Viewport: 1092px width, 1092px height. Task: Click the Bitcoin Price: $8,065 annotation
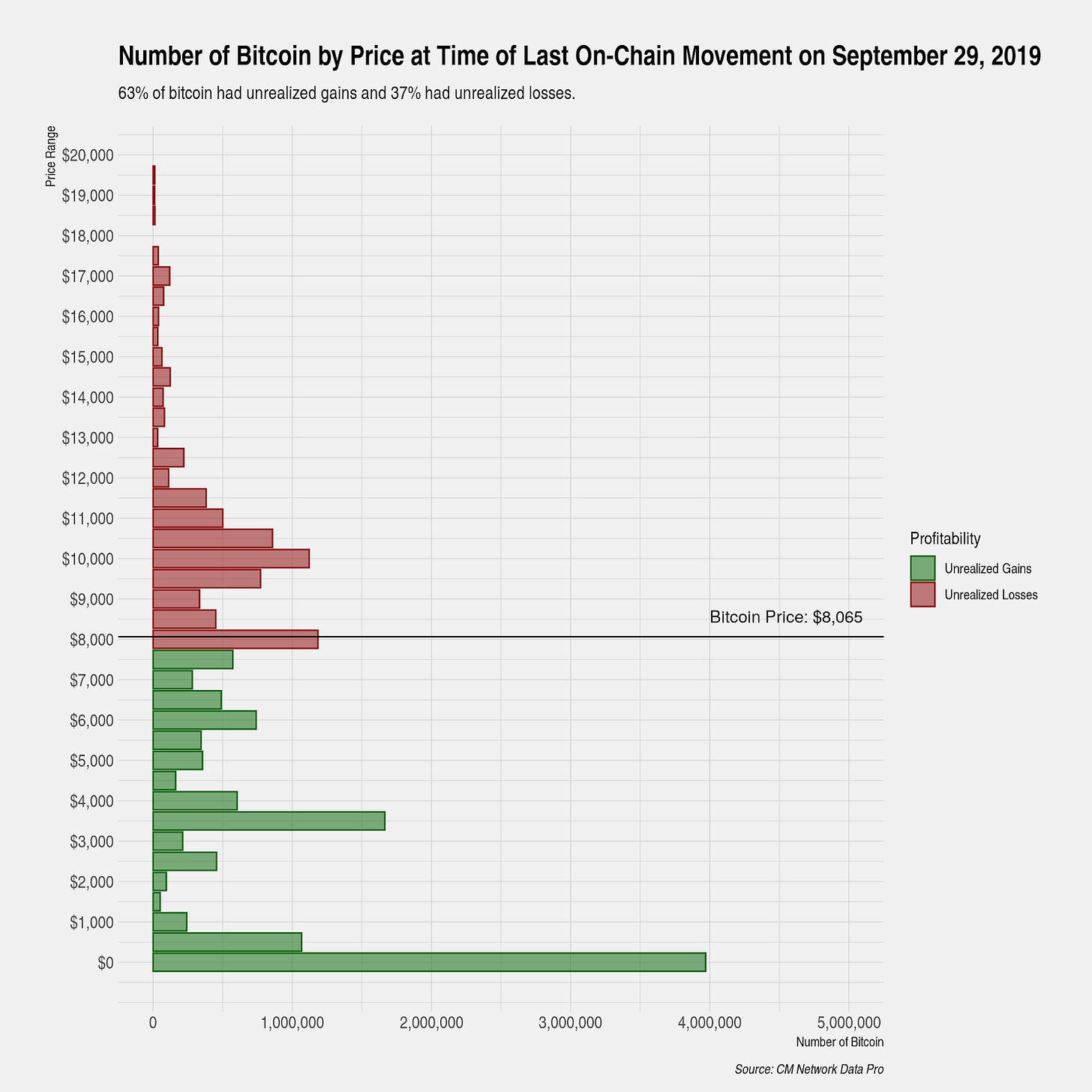pyautogui.click(x=786, y=617)
